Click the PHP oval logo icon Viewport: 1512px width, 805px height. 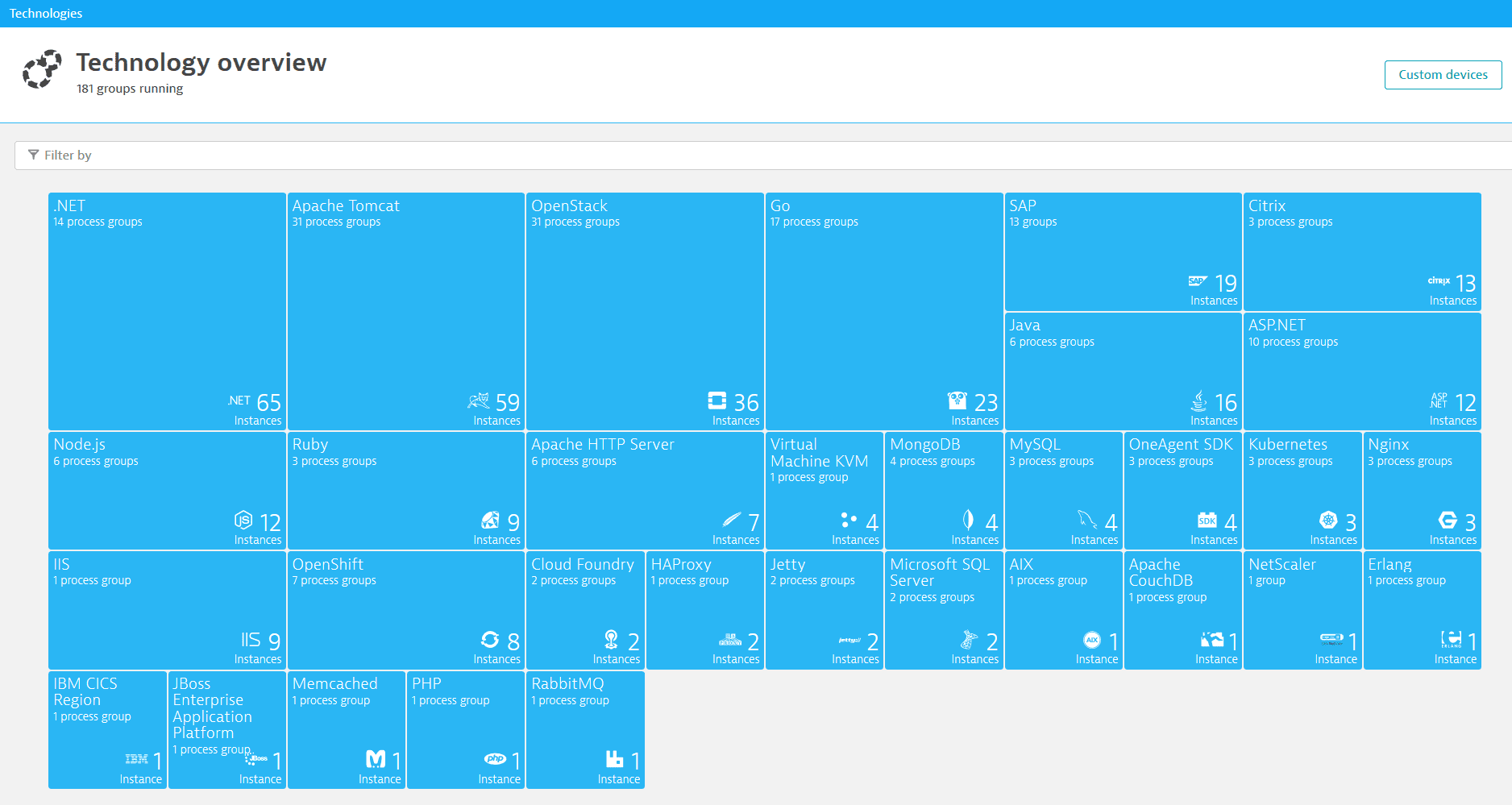point(495,759)
